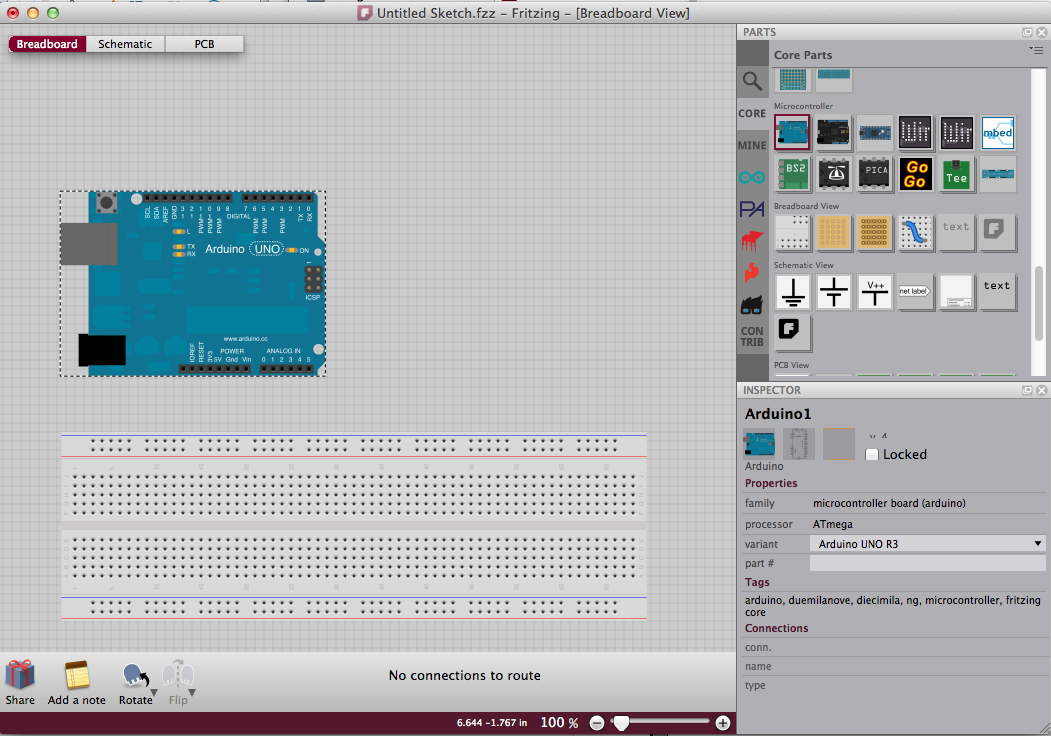Undock the Parts panel
This screenshot has width=1051, height=736.
tap(1028, 32)
